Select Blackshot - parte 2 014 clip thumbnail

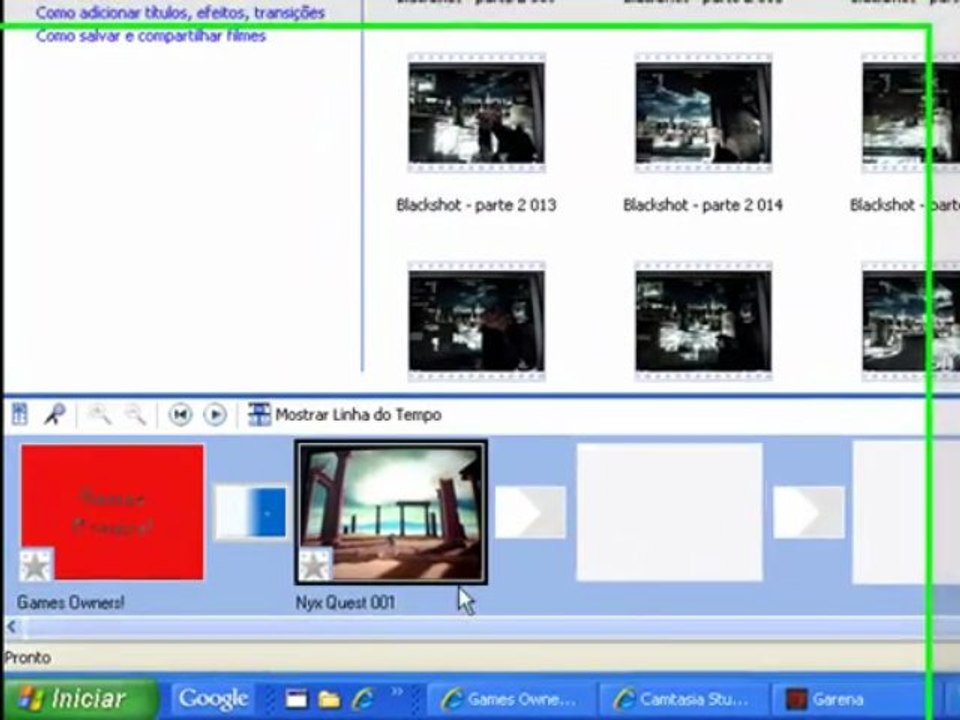coord(703,114)
